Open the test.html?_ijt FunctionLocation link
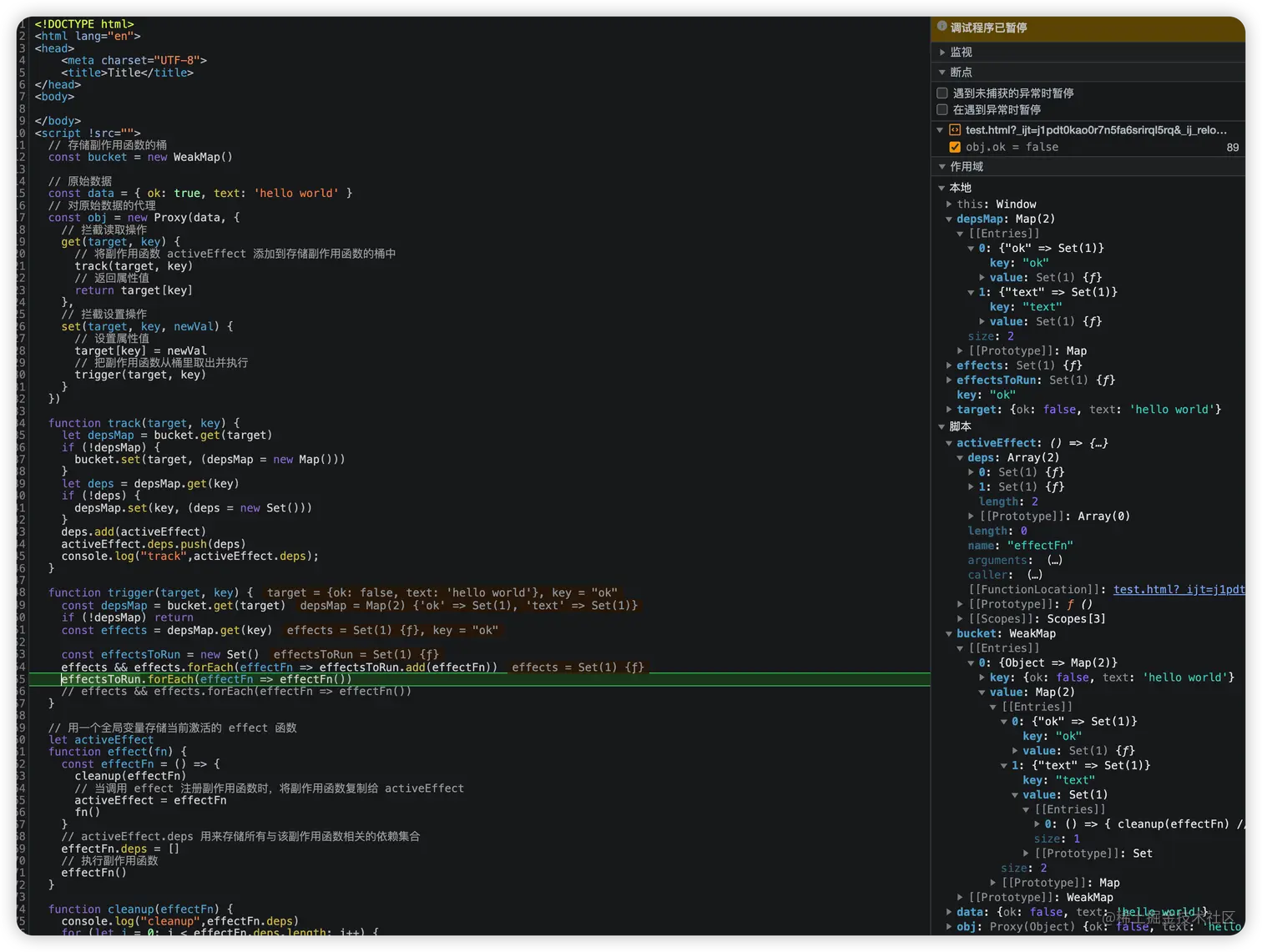The width and height of the screenshot is (1262, 952). [1179, 590]
